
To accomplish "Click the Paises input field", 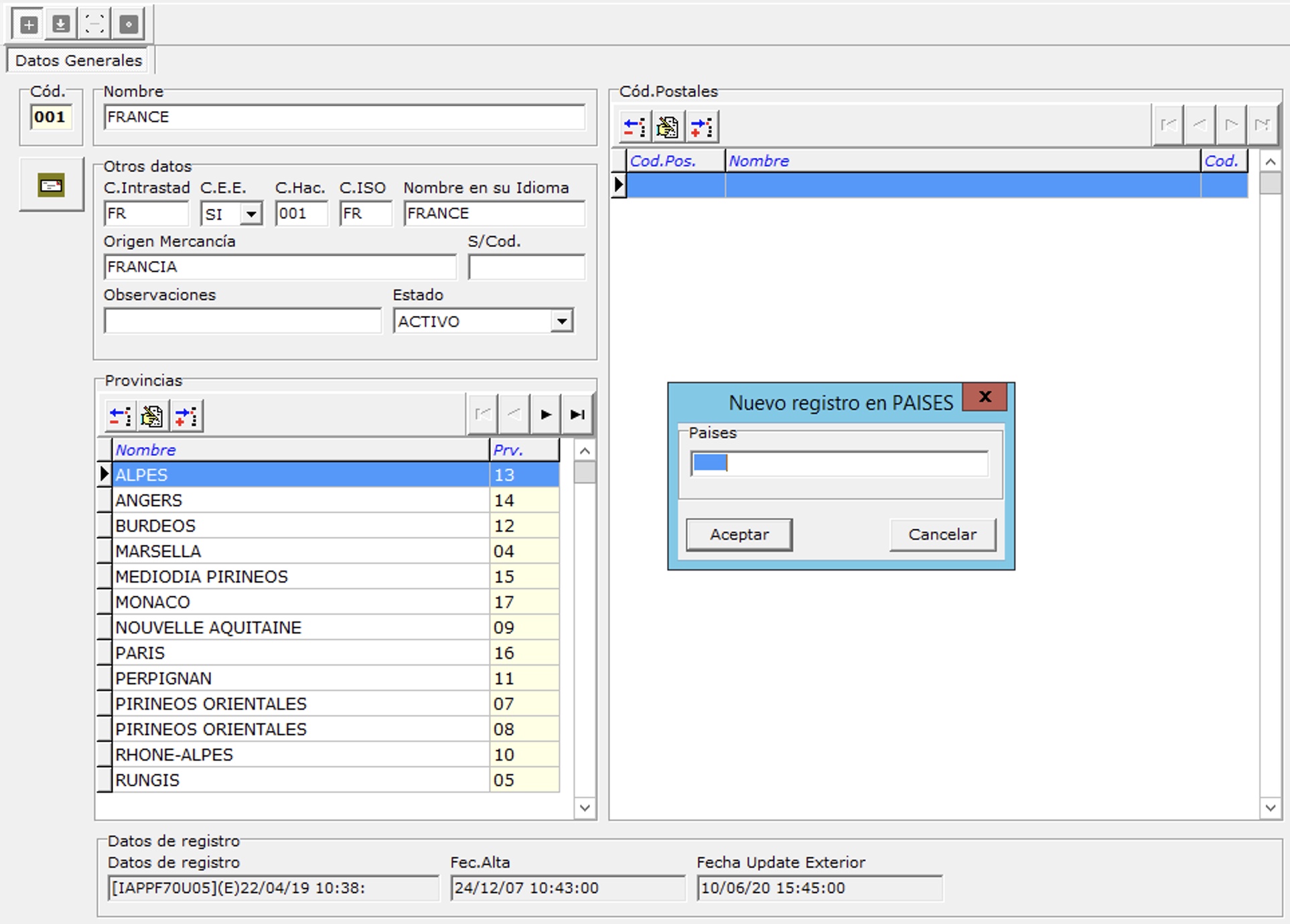I will pyautogui.click(x=839, y=463).
